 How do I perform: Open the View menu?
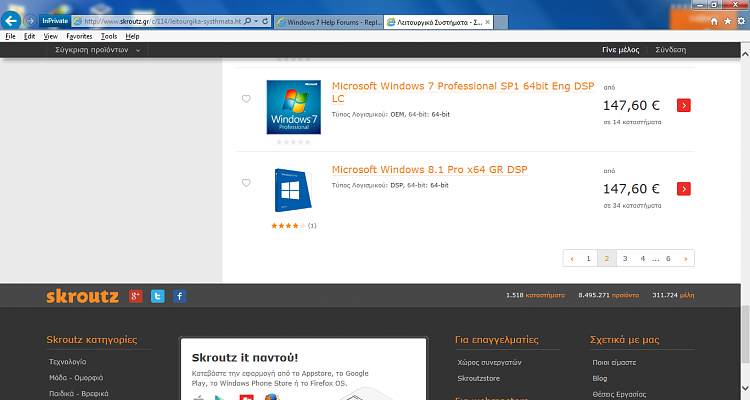51,36
